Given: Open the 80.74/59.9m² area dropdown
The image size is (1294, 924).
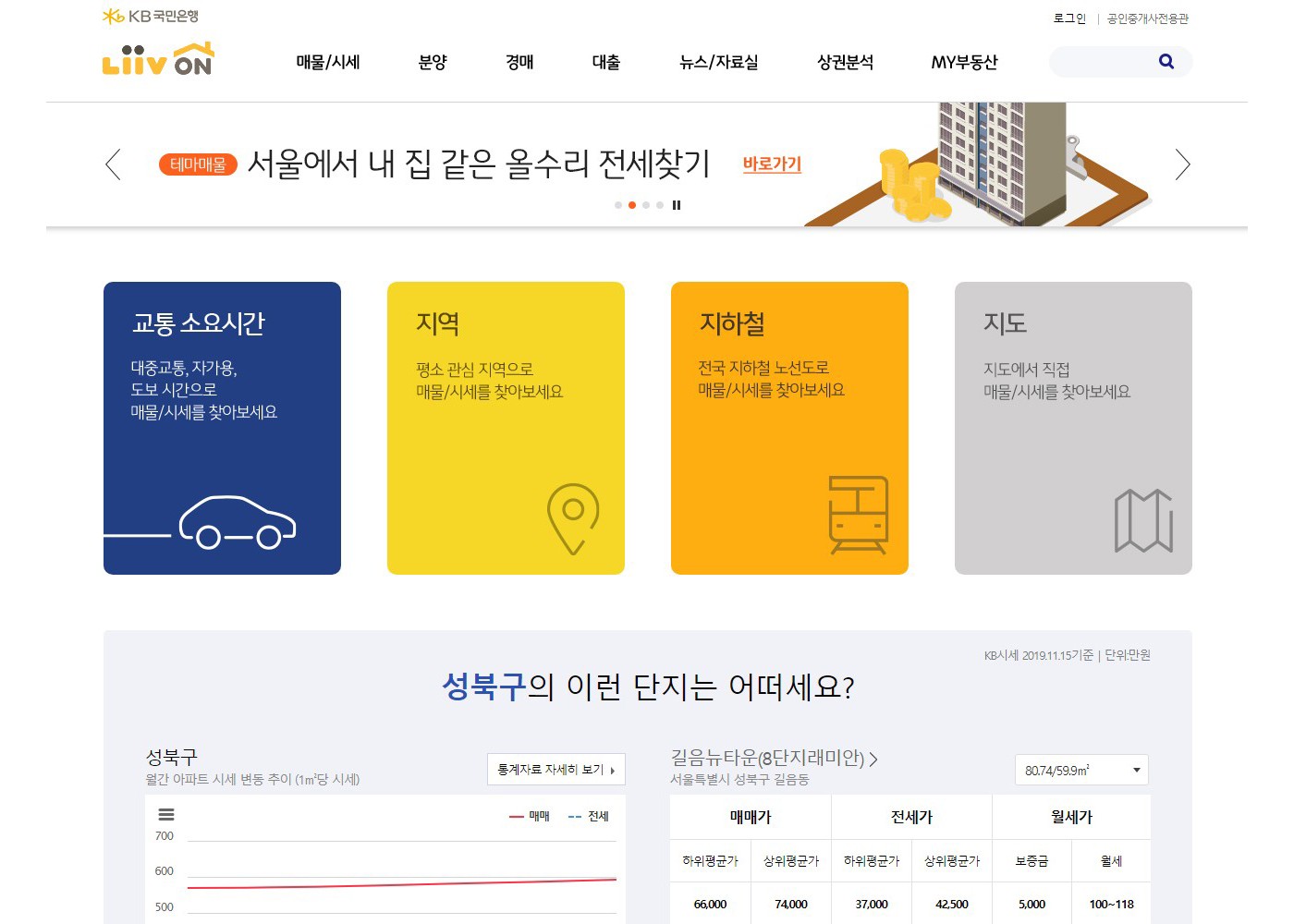Looking at the screenshot, I should pos(1081,770).
